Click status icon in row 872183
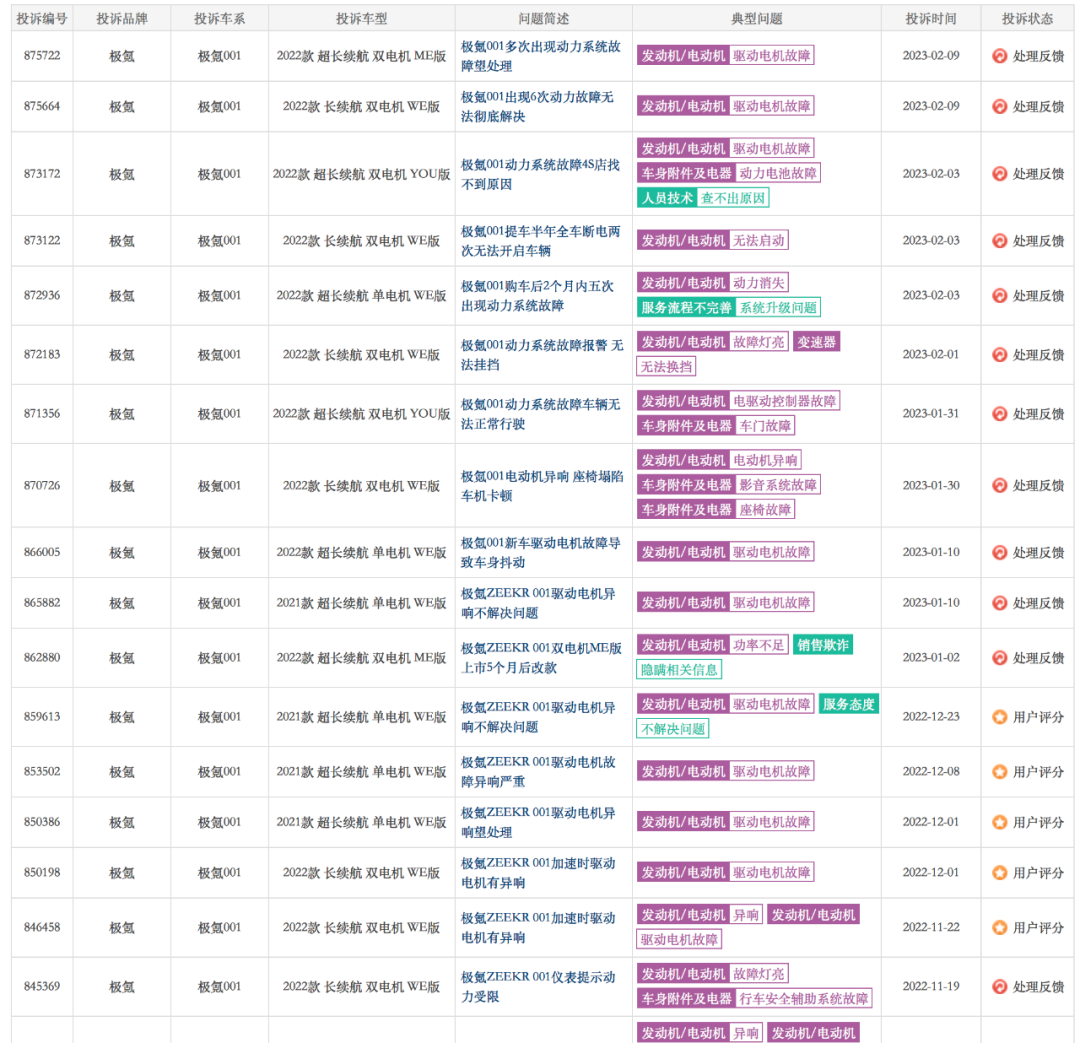The image size is (1080, 1043). (999, 355)
